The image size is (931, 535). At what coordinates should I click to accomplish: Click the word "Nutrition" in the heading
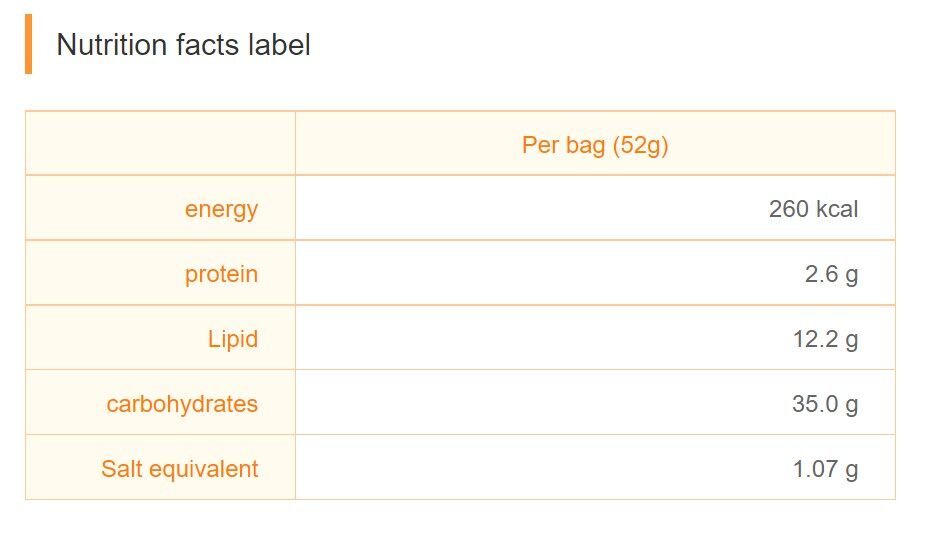click(111, 45)
